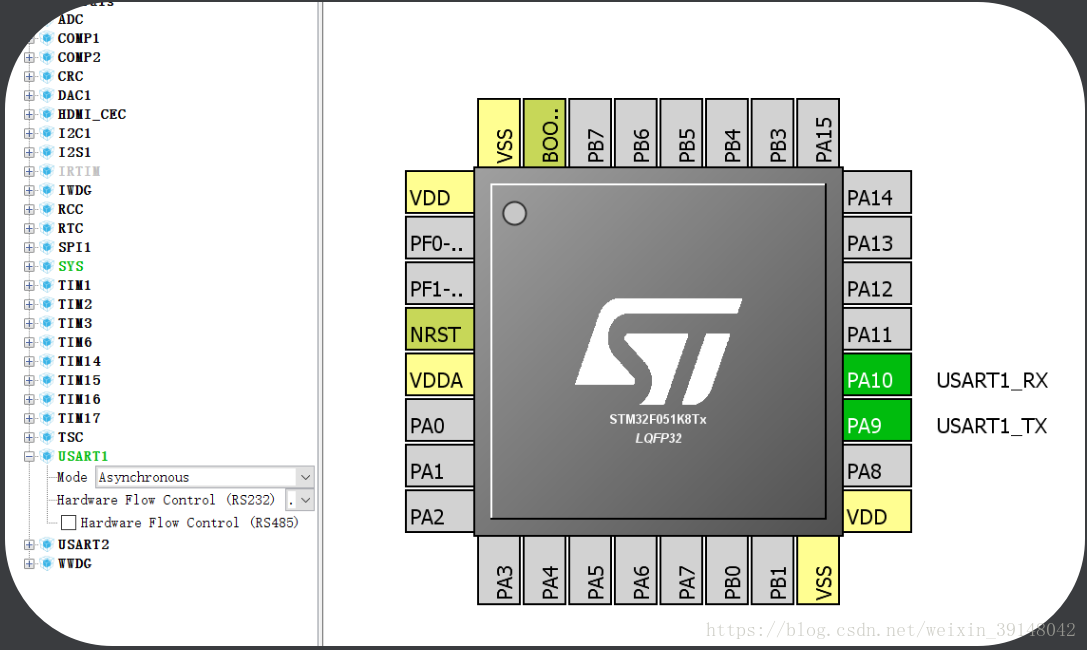The width and height of the screenshot is (1087, 650).
Task: Click the CRC peripheral cube icon
Action: point(47,76)
